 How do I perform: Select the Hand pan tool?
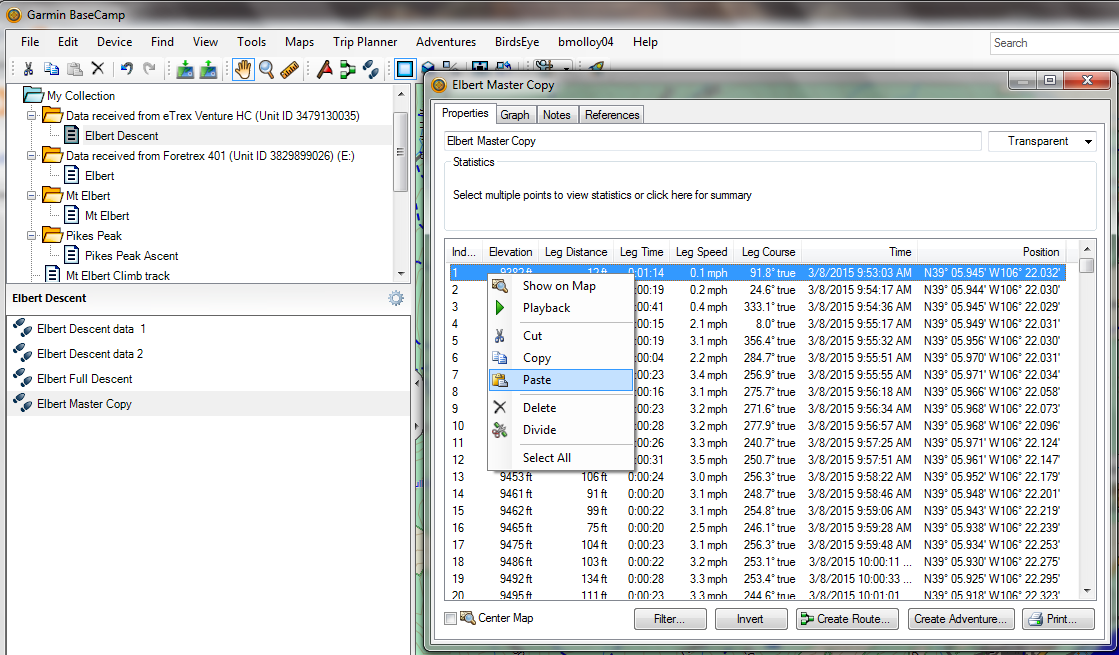point(243,69)
